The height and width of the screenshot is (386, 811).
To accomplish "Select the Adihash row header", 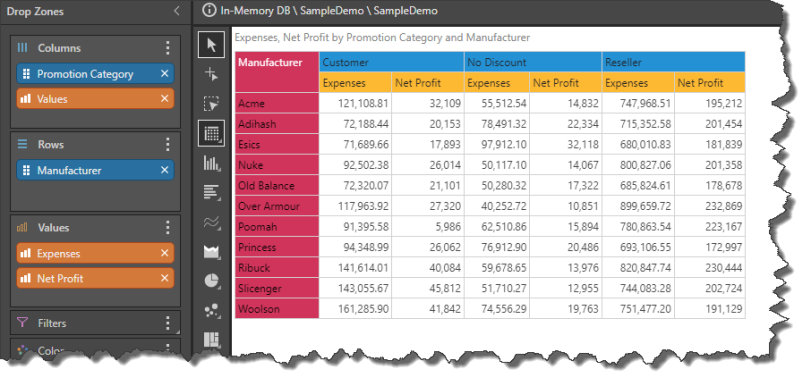I will [x=277, y=124].
